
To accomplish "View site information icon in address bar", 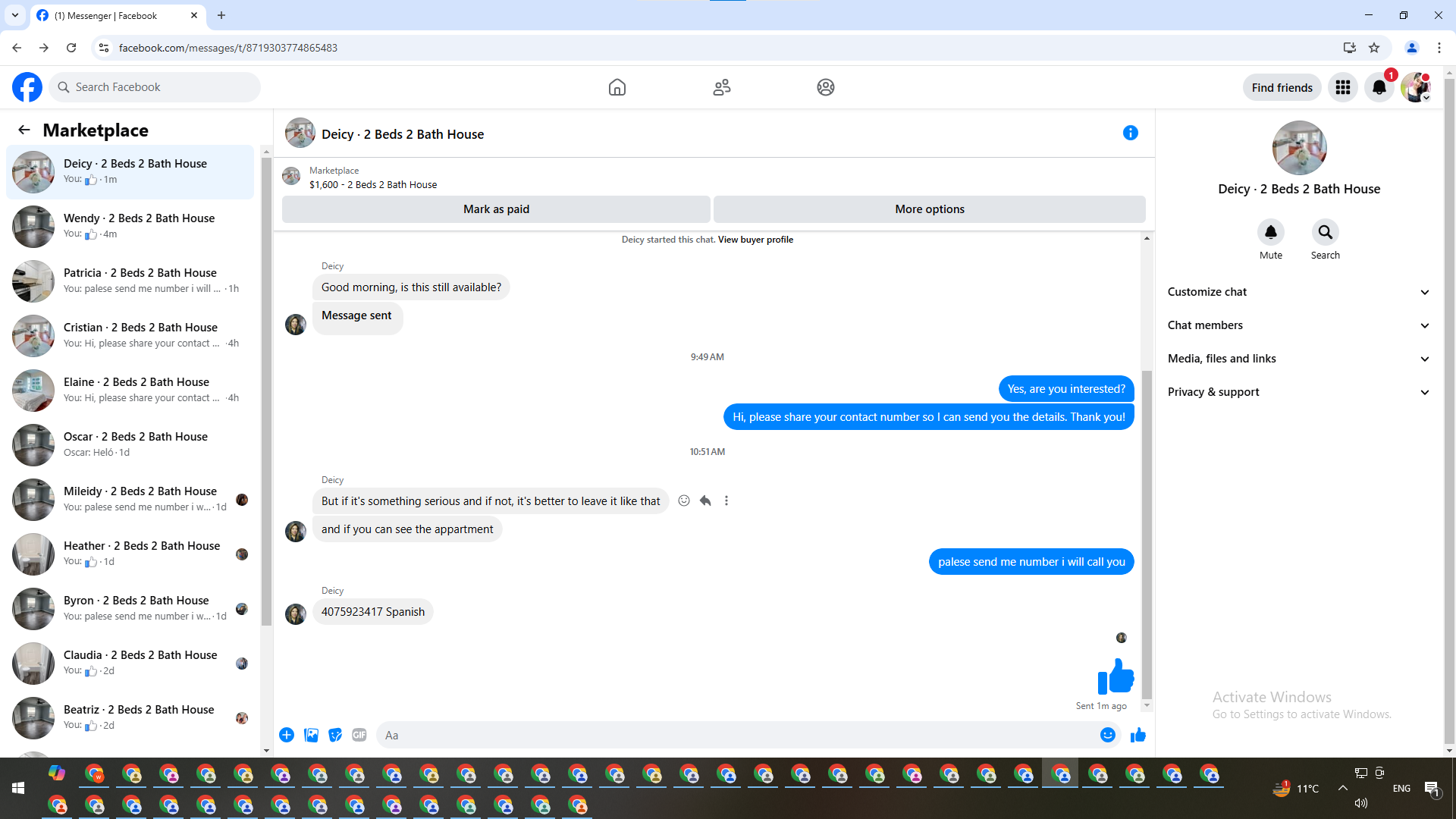I will pyautogui.click(x=104, y=48).
